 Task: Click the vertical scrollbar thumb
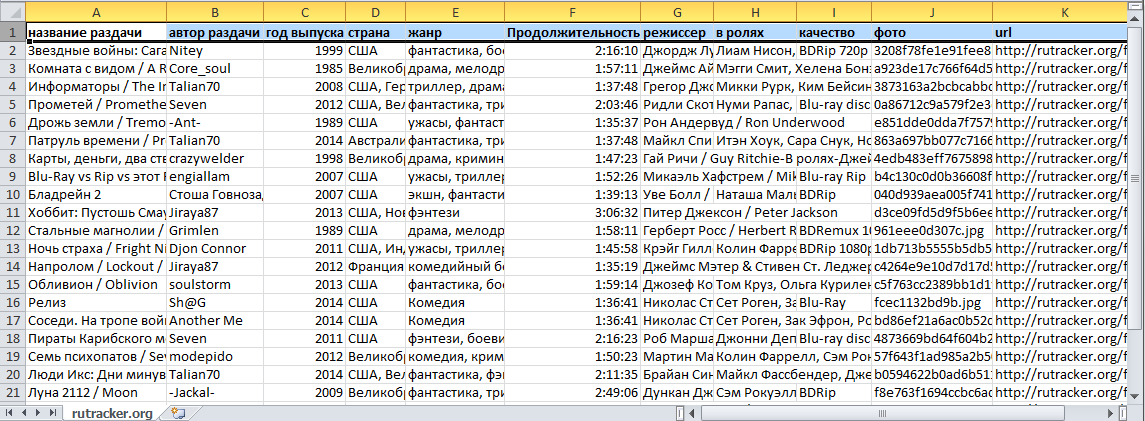[1136, 177]
